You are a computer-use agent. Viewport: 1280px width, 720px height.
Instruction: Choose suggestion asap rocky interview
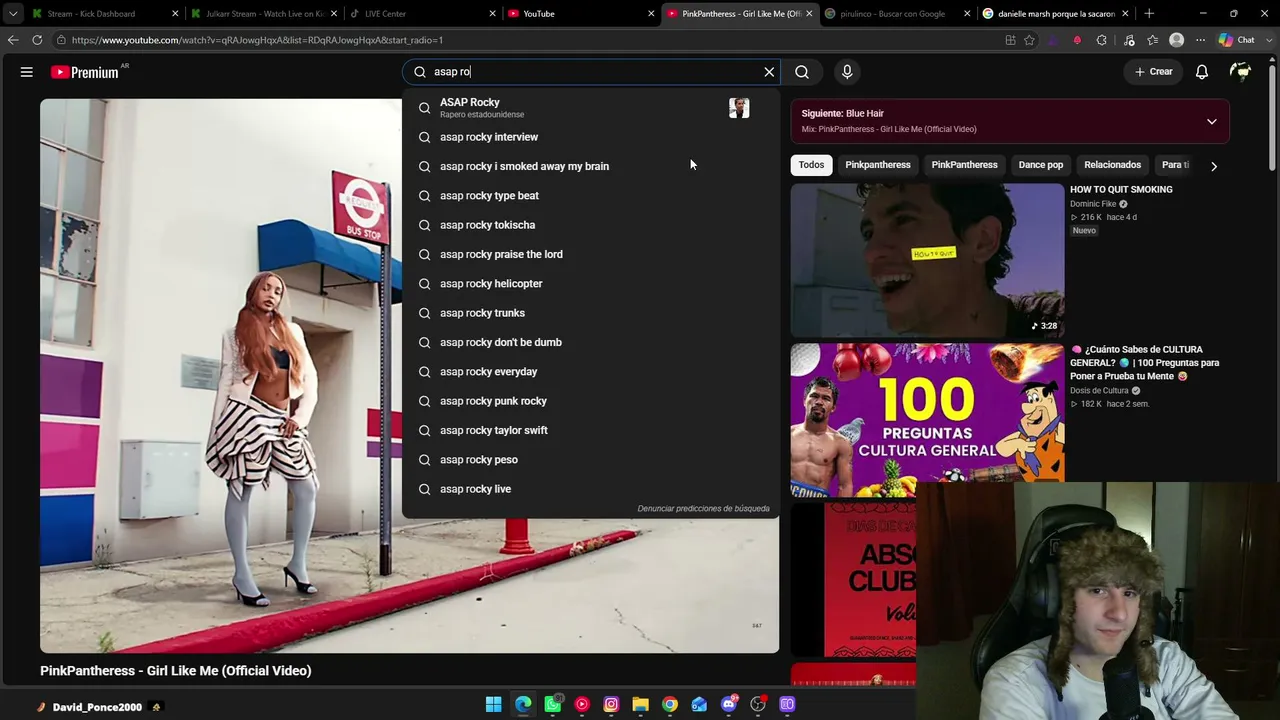[590, 137]
